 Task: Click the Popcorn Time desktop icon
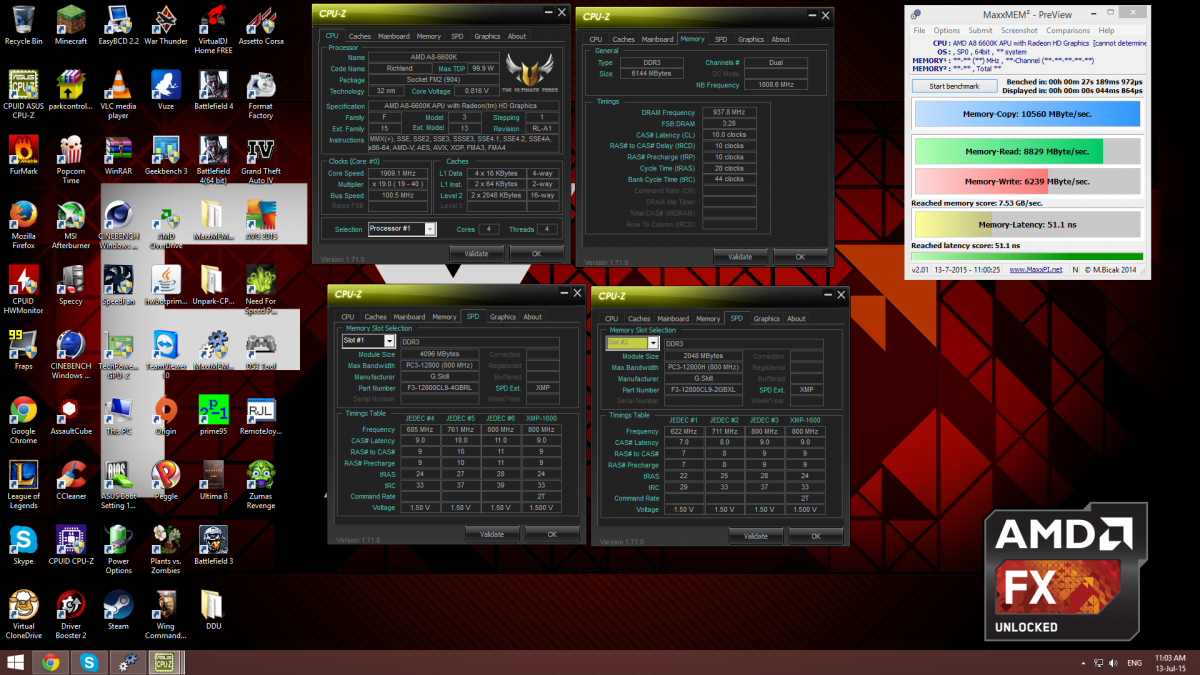(x=70, y=160)
